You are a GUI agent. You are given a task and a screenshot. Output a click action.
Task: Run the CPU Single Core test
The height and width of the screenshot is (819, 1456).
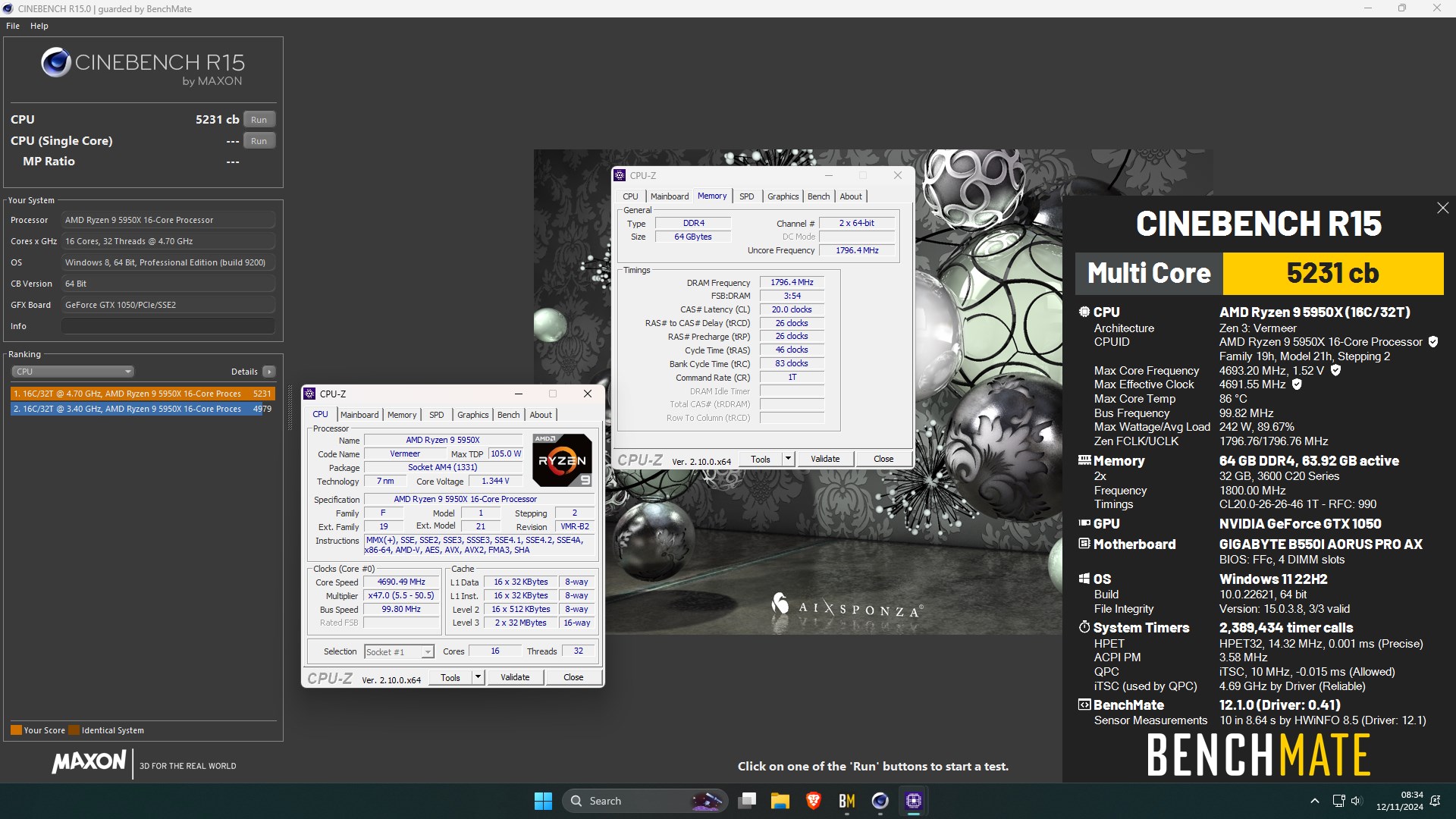point(259,141)
